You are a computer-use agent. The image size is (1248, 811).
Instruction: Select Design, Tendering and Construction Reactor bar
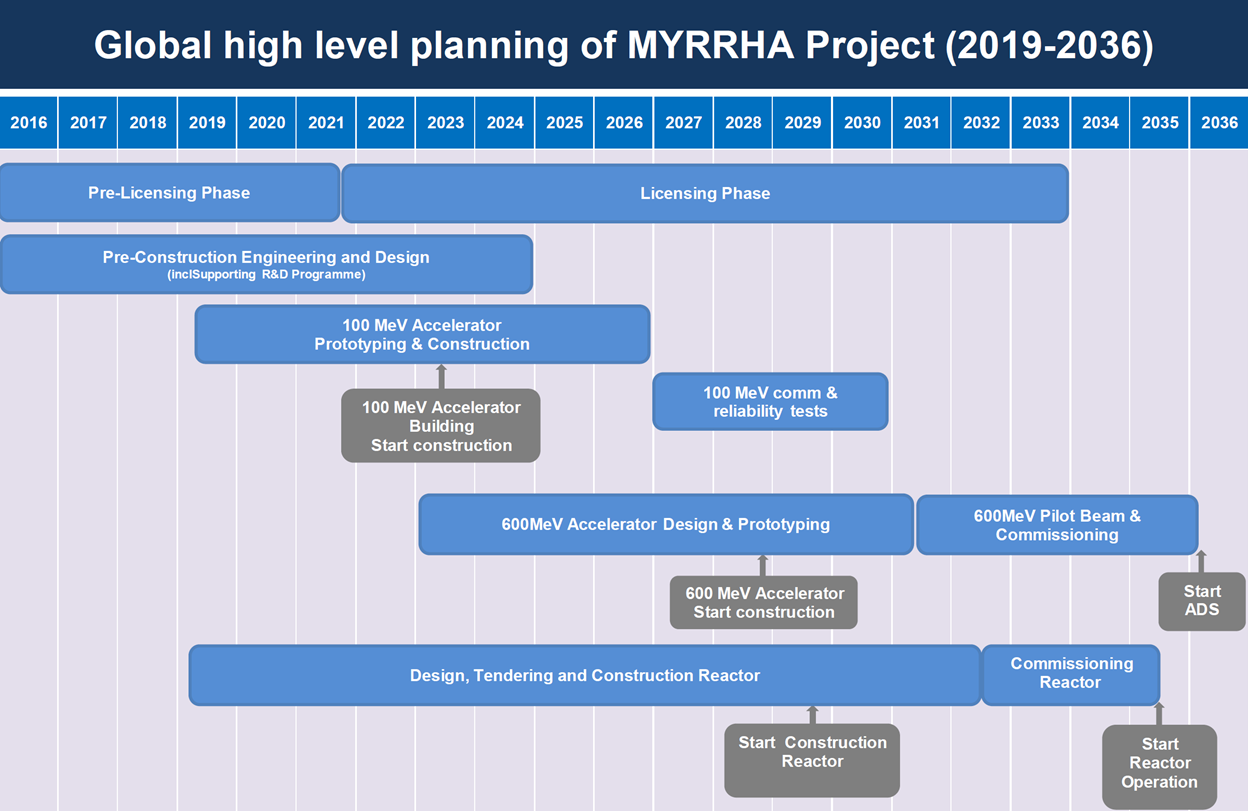[x=585, y=675]
